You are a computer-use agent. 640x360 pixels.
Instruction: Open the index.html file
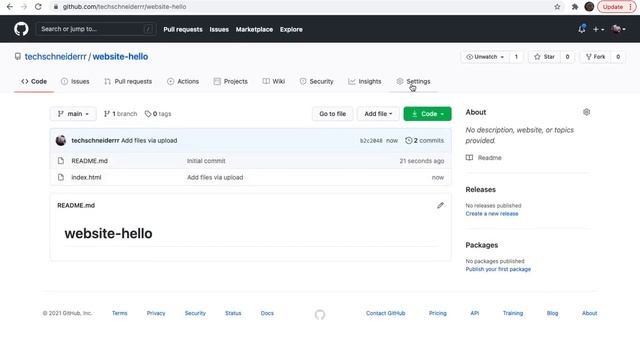[86, 178]
